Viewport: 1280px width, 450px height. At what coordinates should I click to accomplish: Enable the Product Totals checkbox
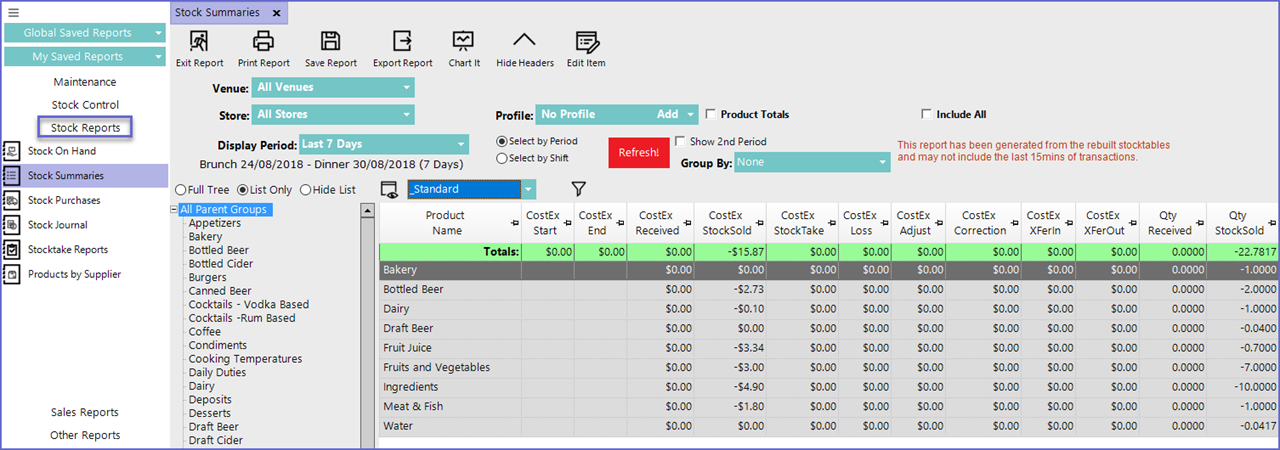711,114
